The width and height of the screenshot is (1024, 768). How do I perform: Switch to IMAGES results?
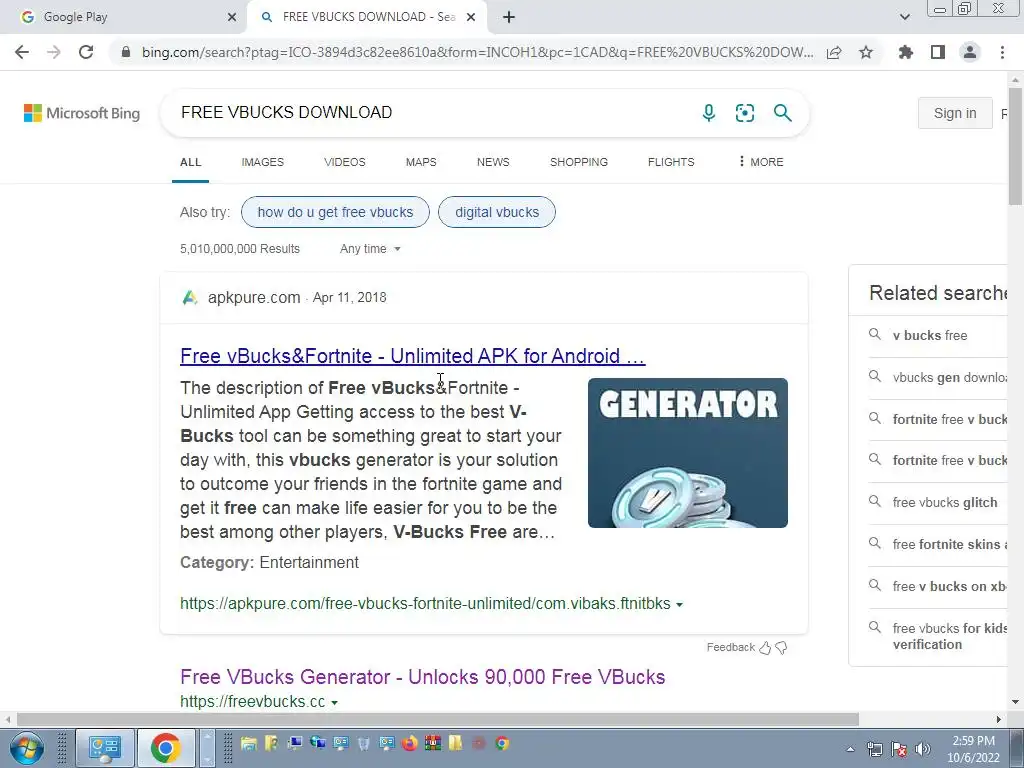263,162
